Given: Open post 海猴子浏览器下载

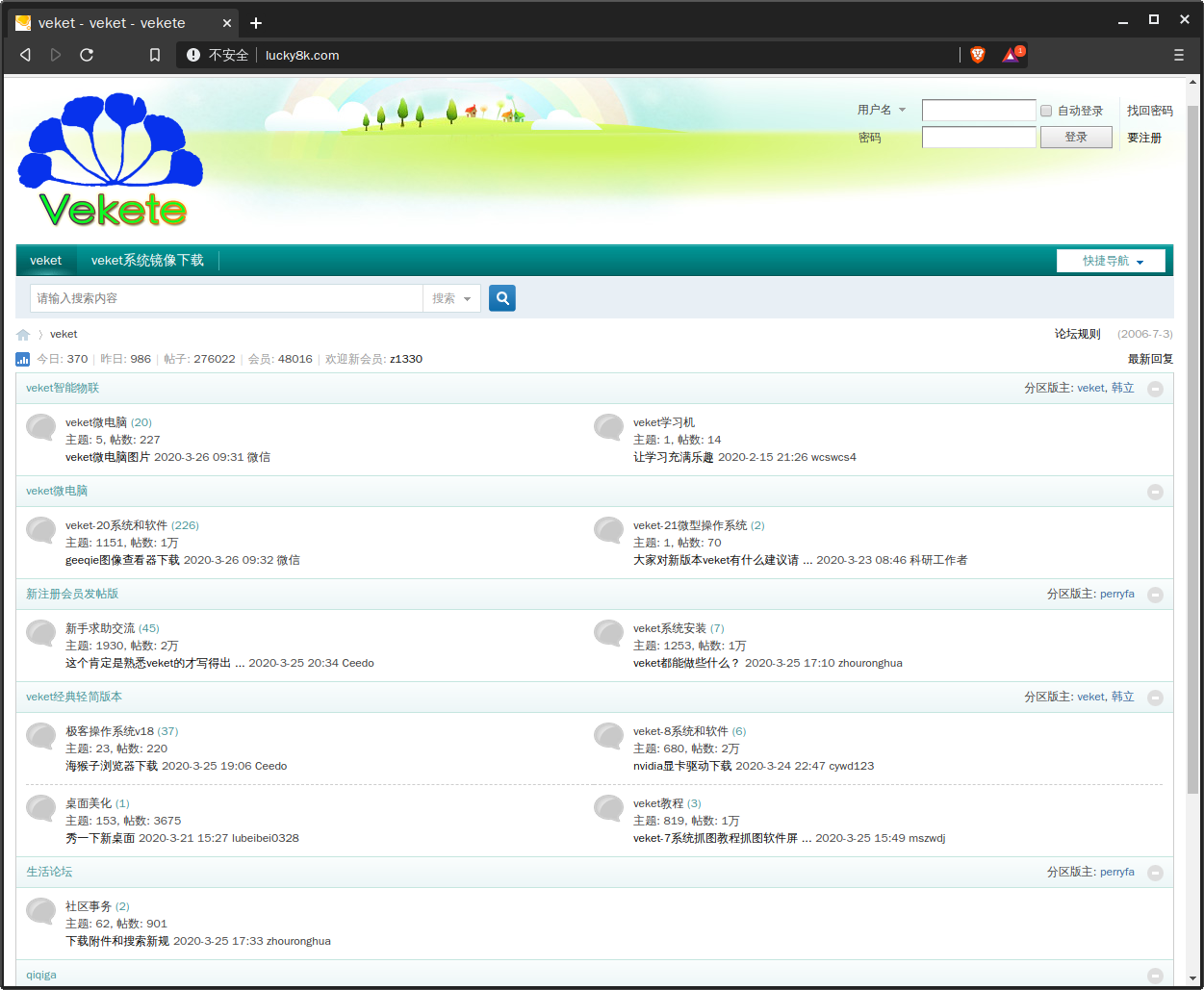Looking at the screenshot, I should [112, 766].
